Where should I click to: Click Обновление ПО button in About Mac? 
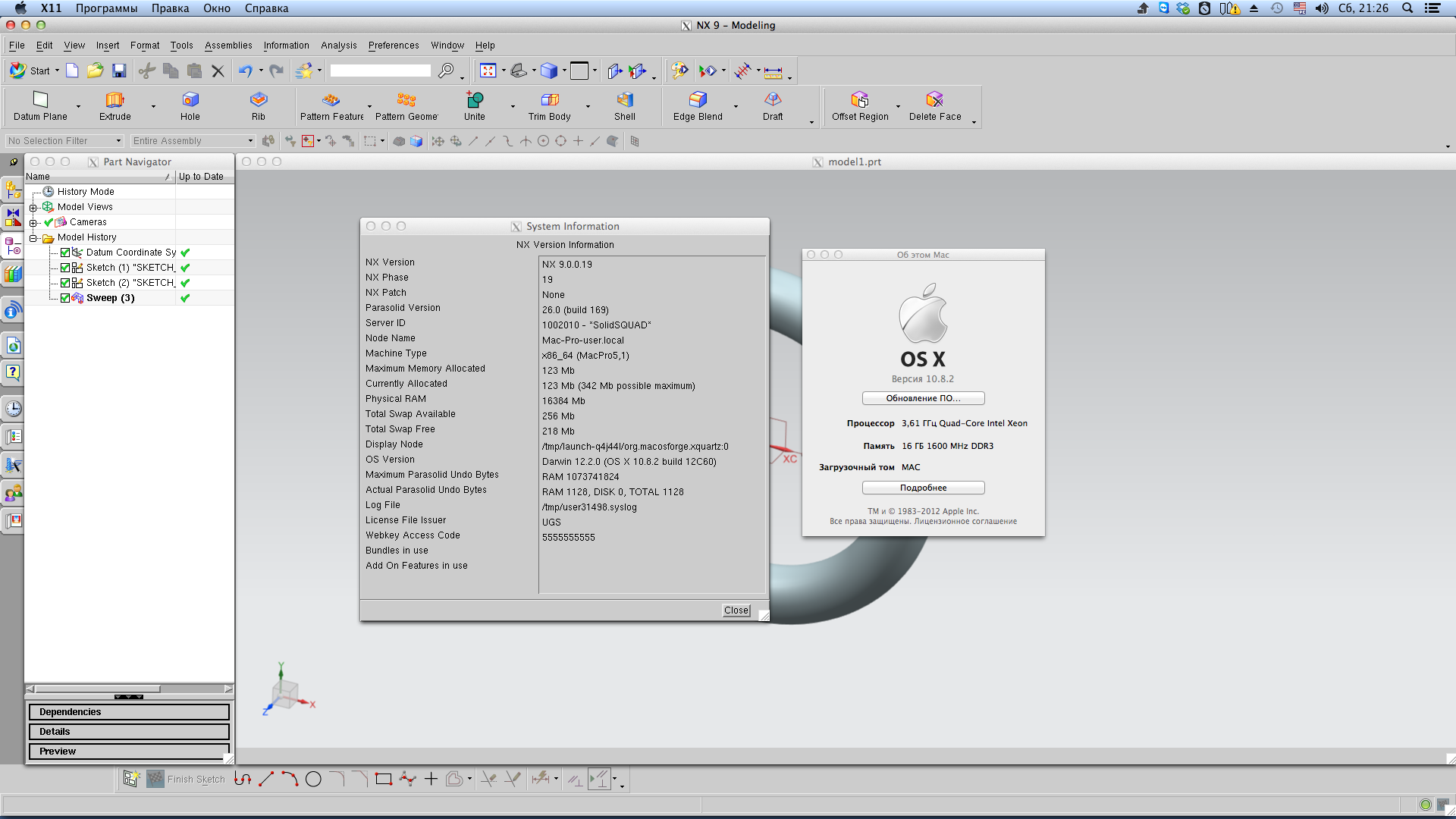tap(923, 398)
